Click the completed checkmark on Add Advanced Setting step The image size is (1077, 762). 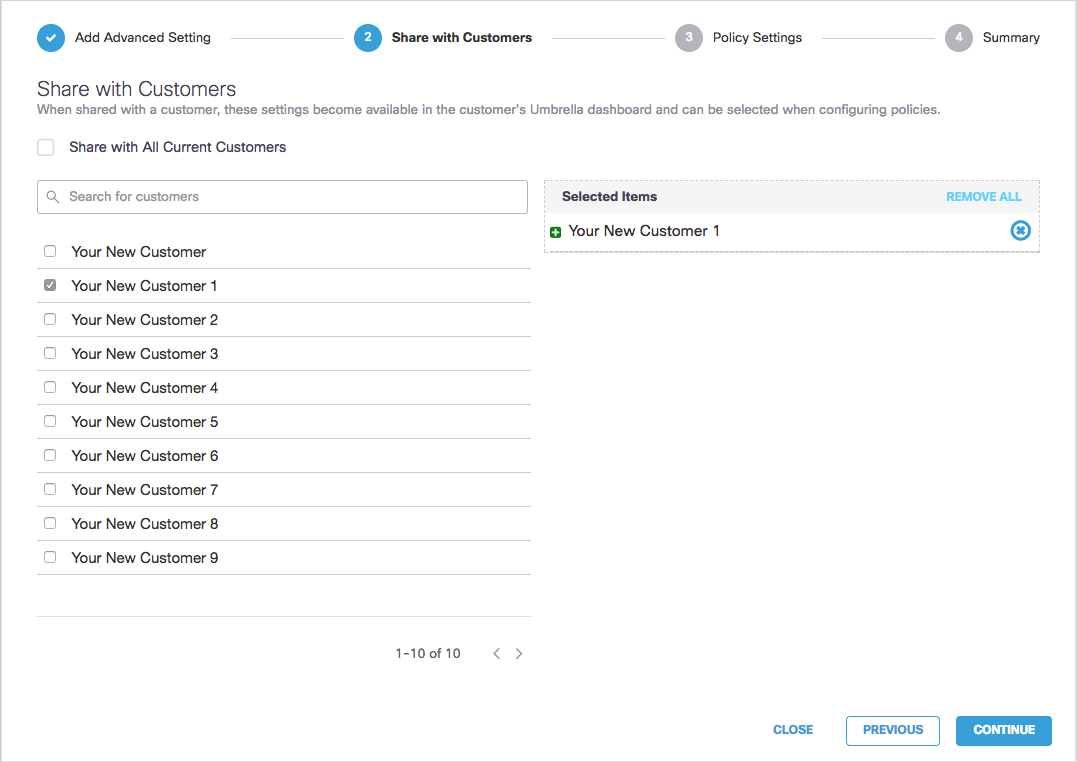50,38
